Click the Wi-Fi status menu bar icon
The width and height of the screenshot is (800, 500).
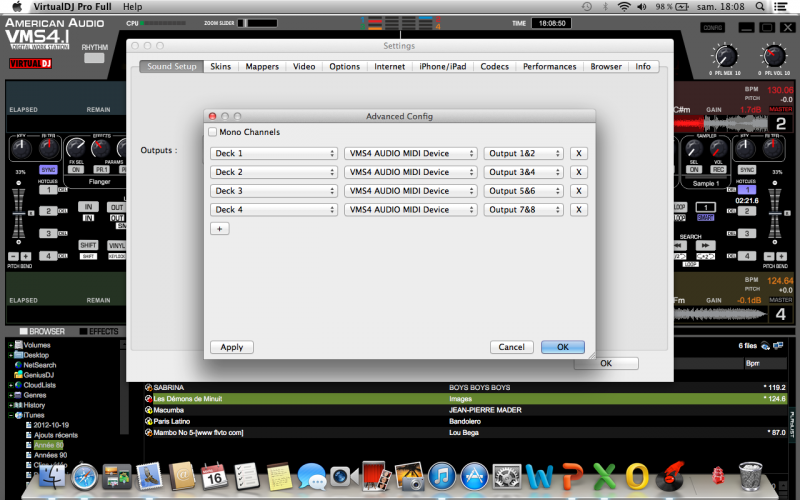coord(623,7)
